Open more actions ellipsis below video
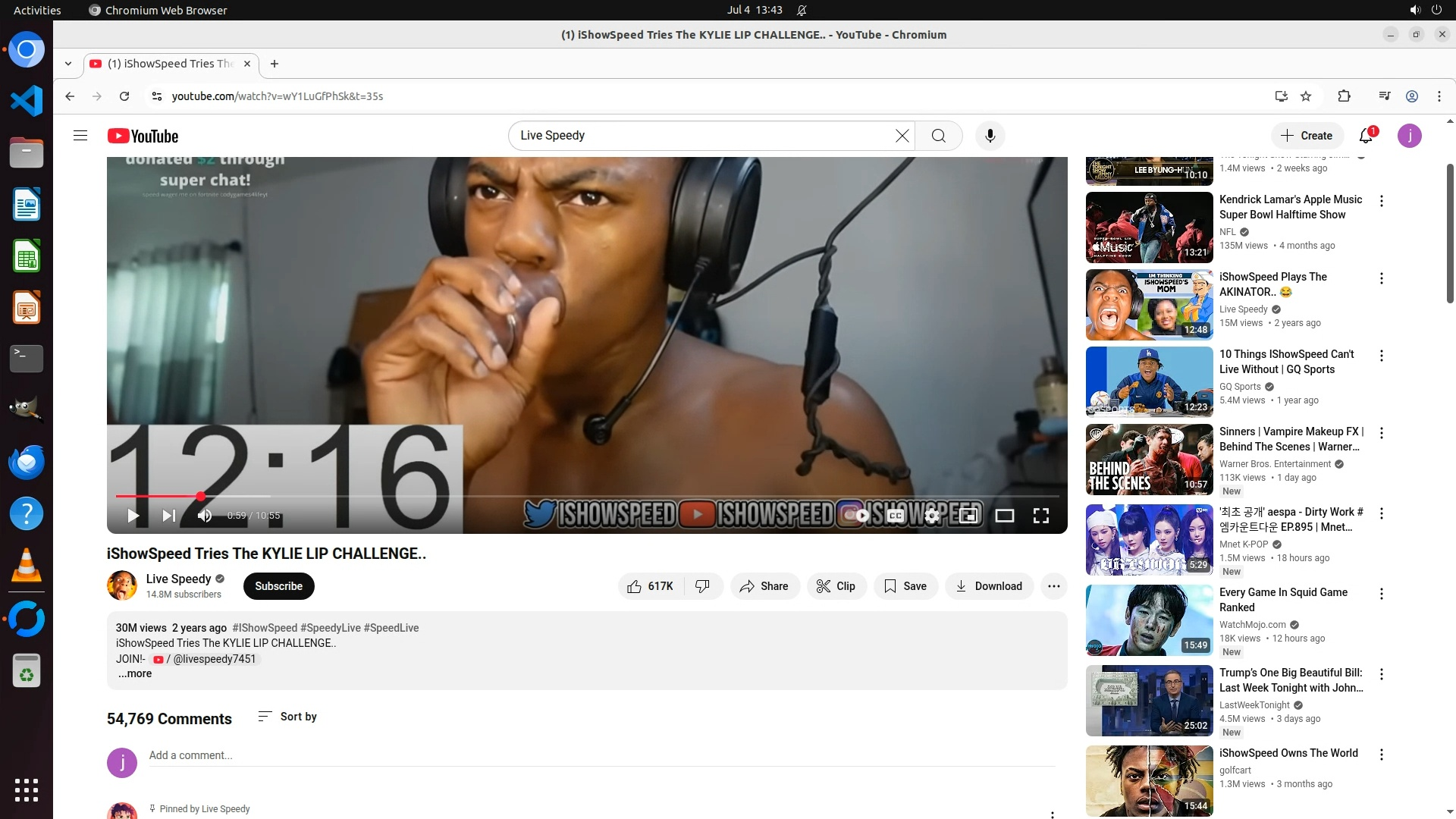Screen dimensions: 1456x819 [x=1053, y=586]
